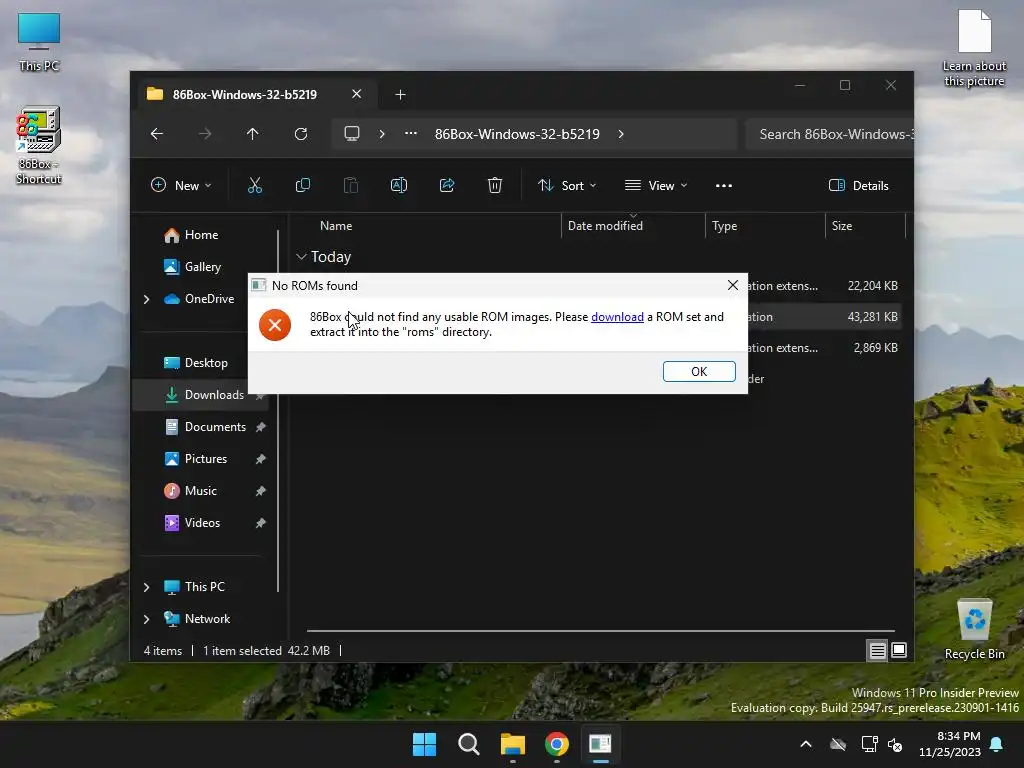Image resolution: width=1024 pixels, height=768 pixels.
Task: Click the Rename toolbar icon
Action: tap(399, 185)
